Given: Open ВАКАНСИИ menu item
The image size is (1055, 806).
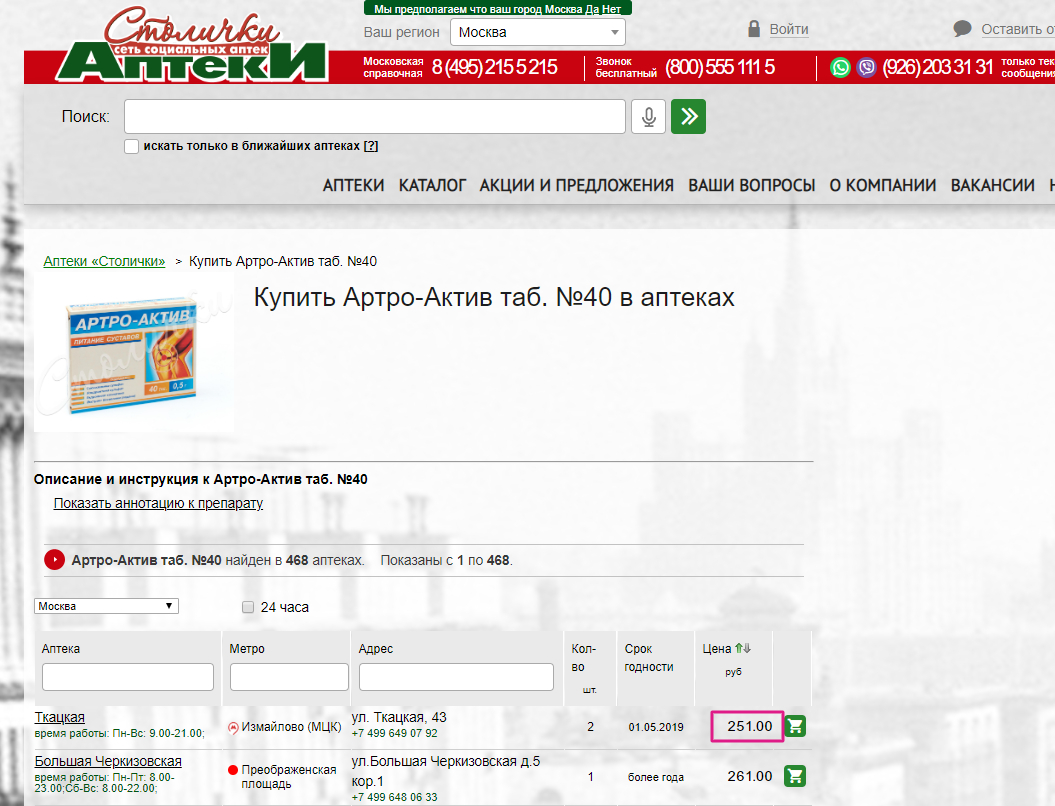Looking at the screenshot, I should click(x=992, y=185).
